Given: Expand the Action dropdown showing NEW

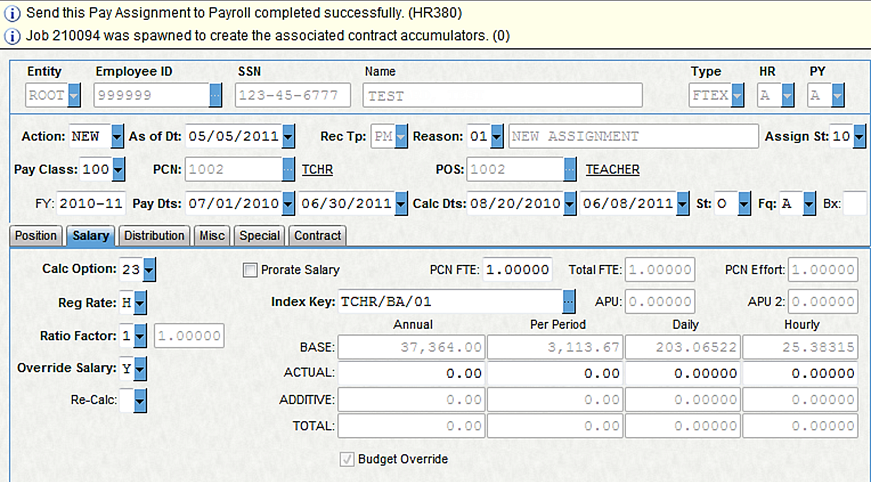Looking at the screenshot, I should tap(117, 136).
